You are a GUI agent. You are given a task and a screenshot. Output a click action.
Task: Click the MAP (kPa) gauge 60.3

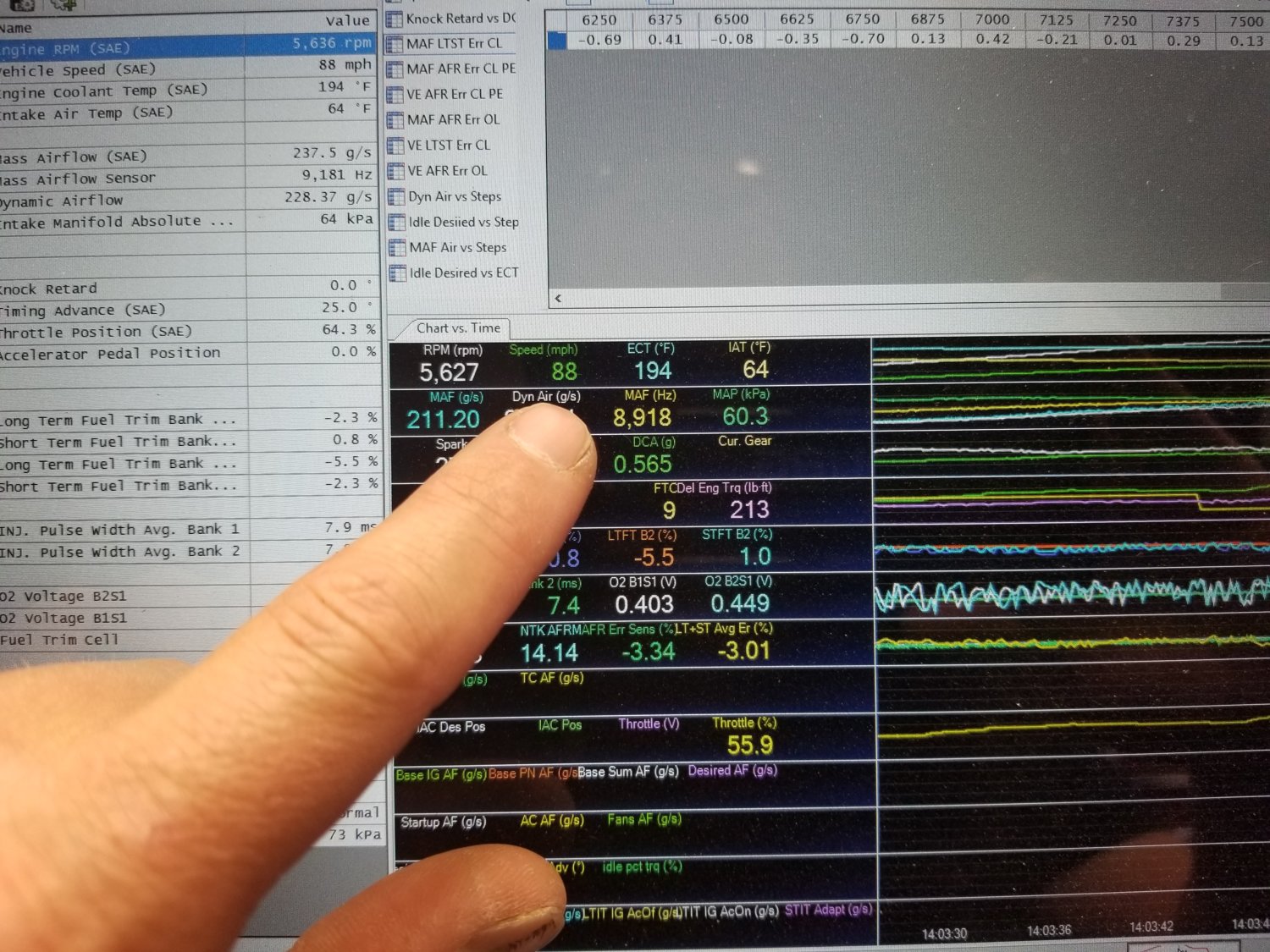click(743, 408)
